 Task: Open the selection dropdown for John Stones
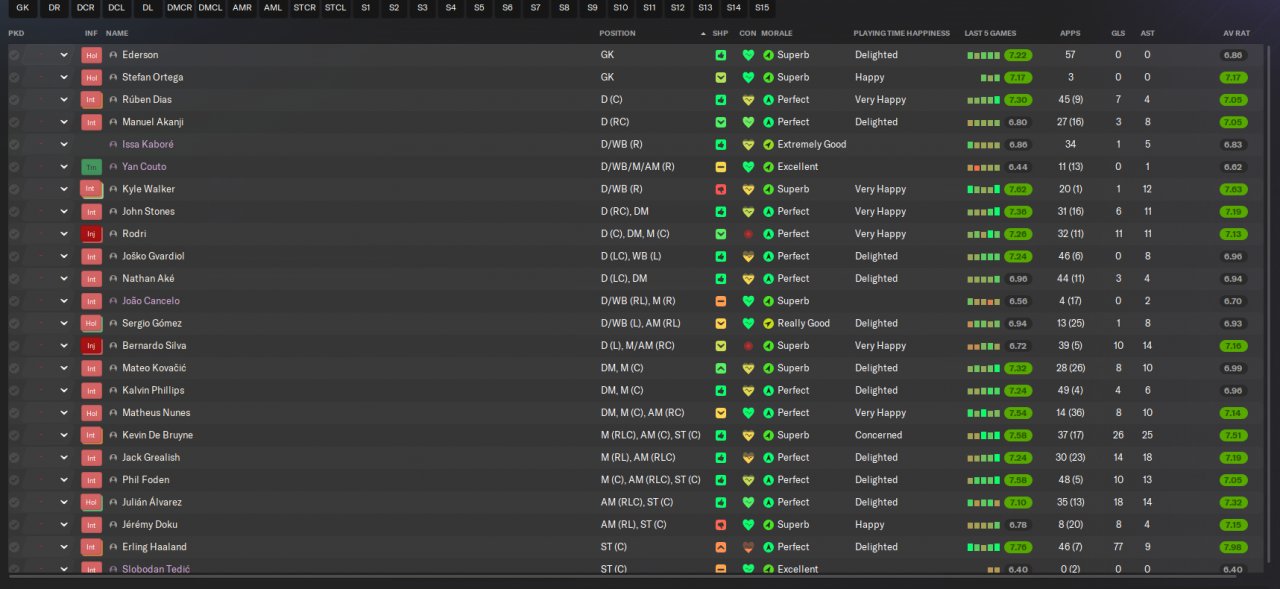pos(64,212)
